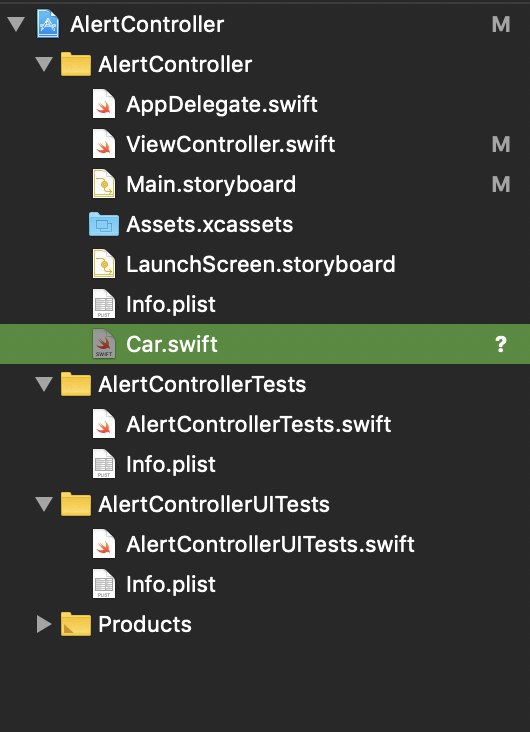Collapse the root AlertController project triangle

pos(16,24)
